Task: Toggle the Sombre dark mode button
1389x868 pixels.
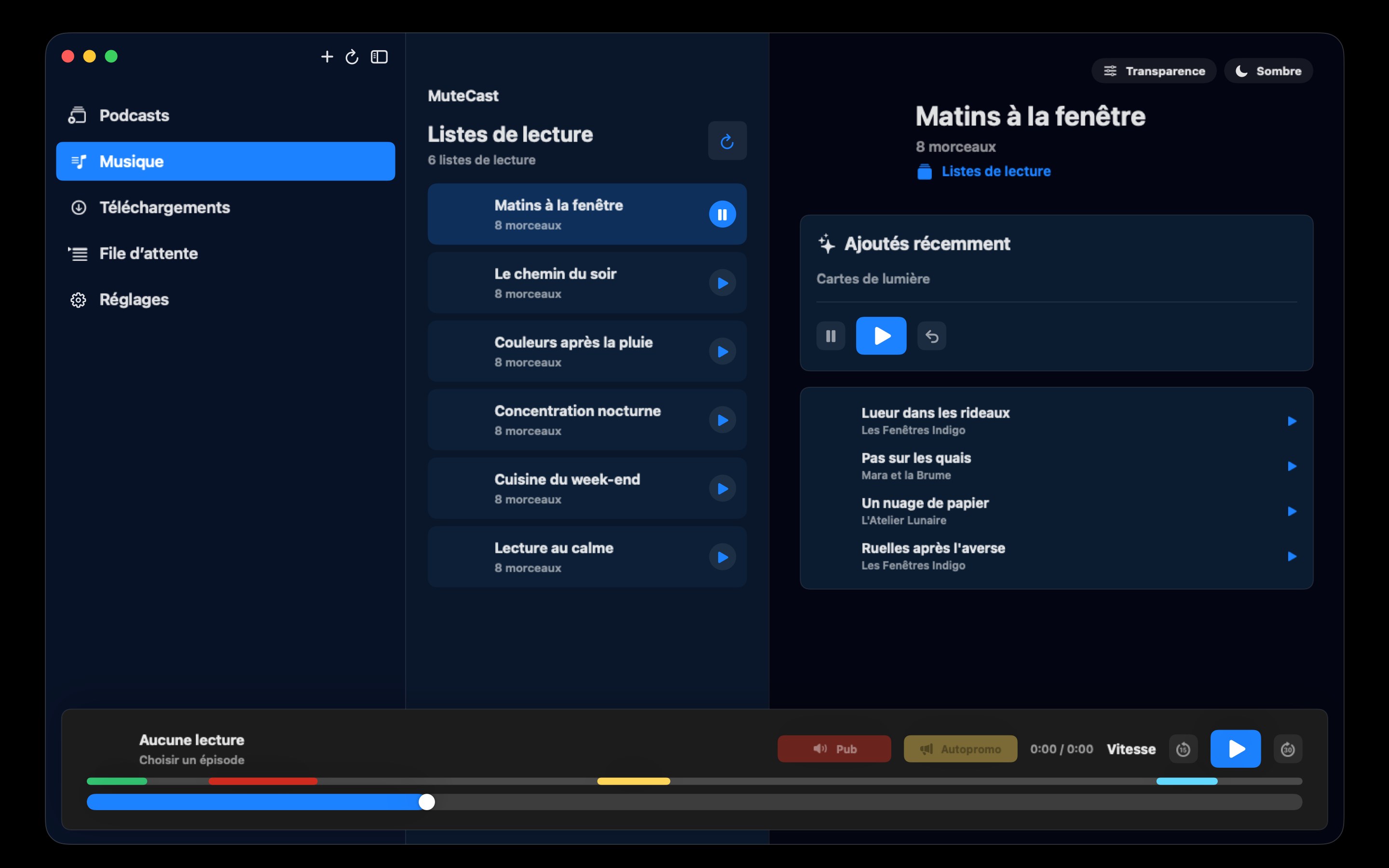Action: (1268, 70)
